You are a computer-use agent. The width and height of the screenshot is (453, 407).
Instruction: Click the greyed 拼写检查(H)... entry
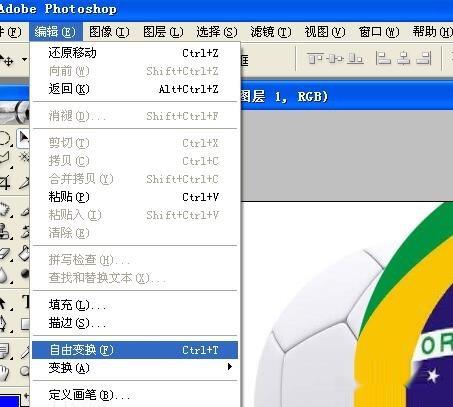click(135, 260)
